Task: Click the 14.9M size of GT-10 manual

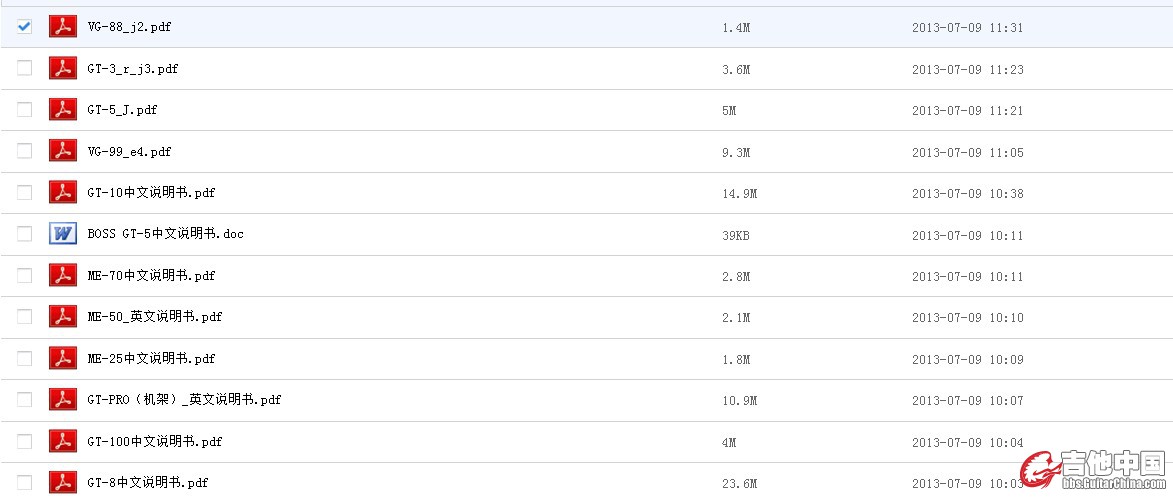Action: click(x=739, y=194)
